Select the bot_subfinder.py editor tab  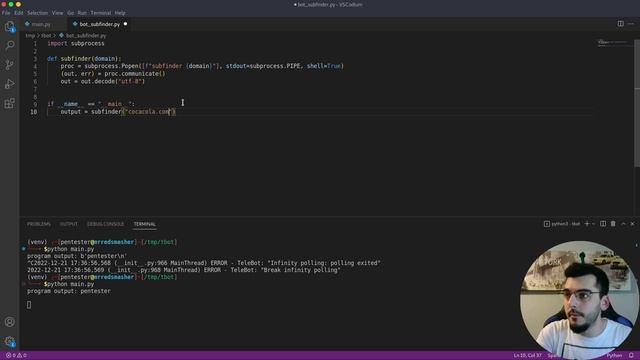[100, 24]
